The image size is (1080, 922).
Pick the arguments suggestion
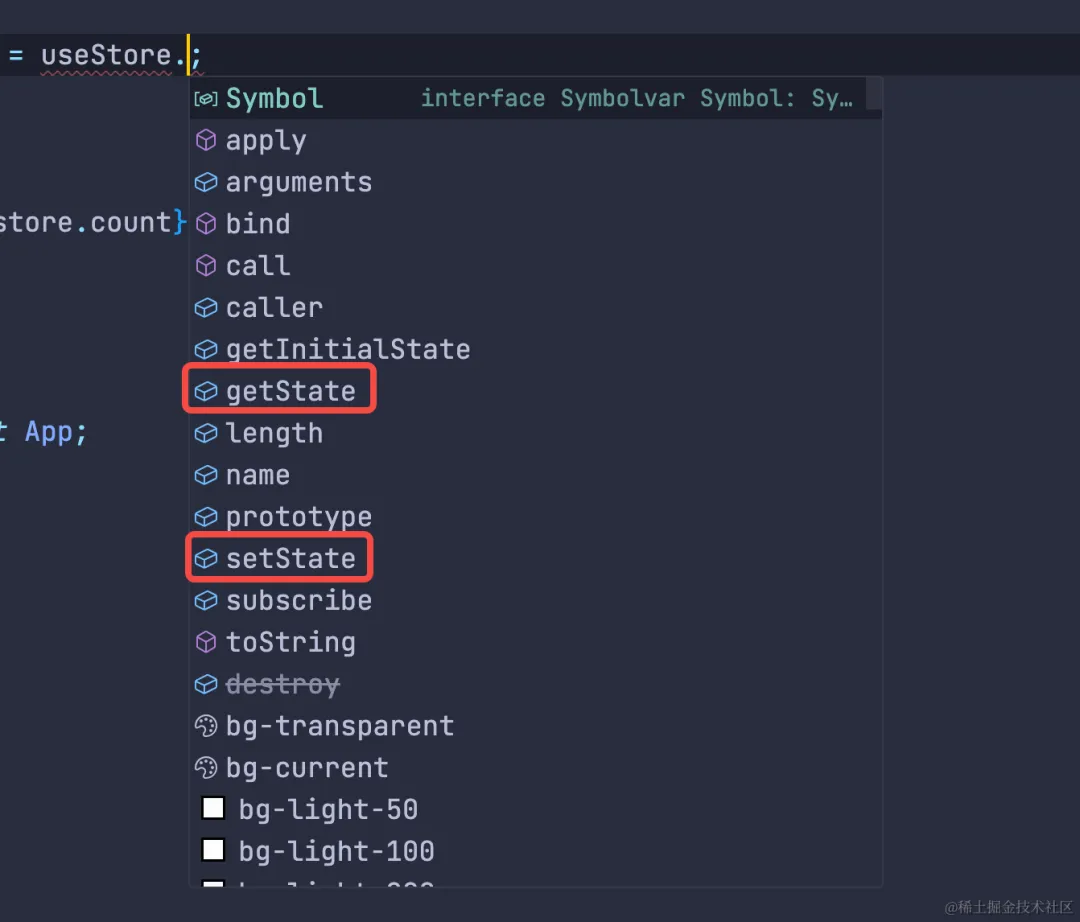pyautogui.click(x=298, y=183)
